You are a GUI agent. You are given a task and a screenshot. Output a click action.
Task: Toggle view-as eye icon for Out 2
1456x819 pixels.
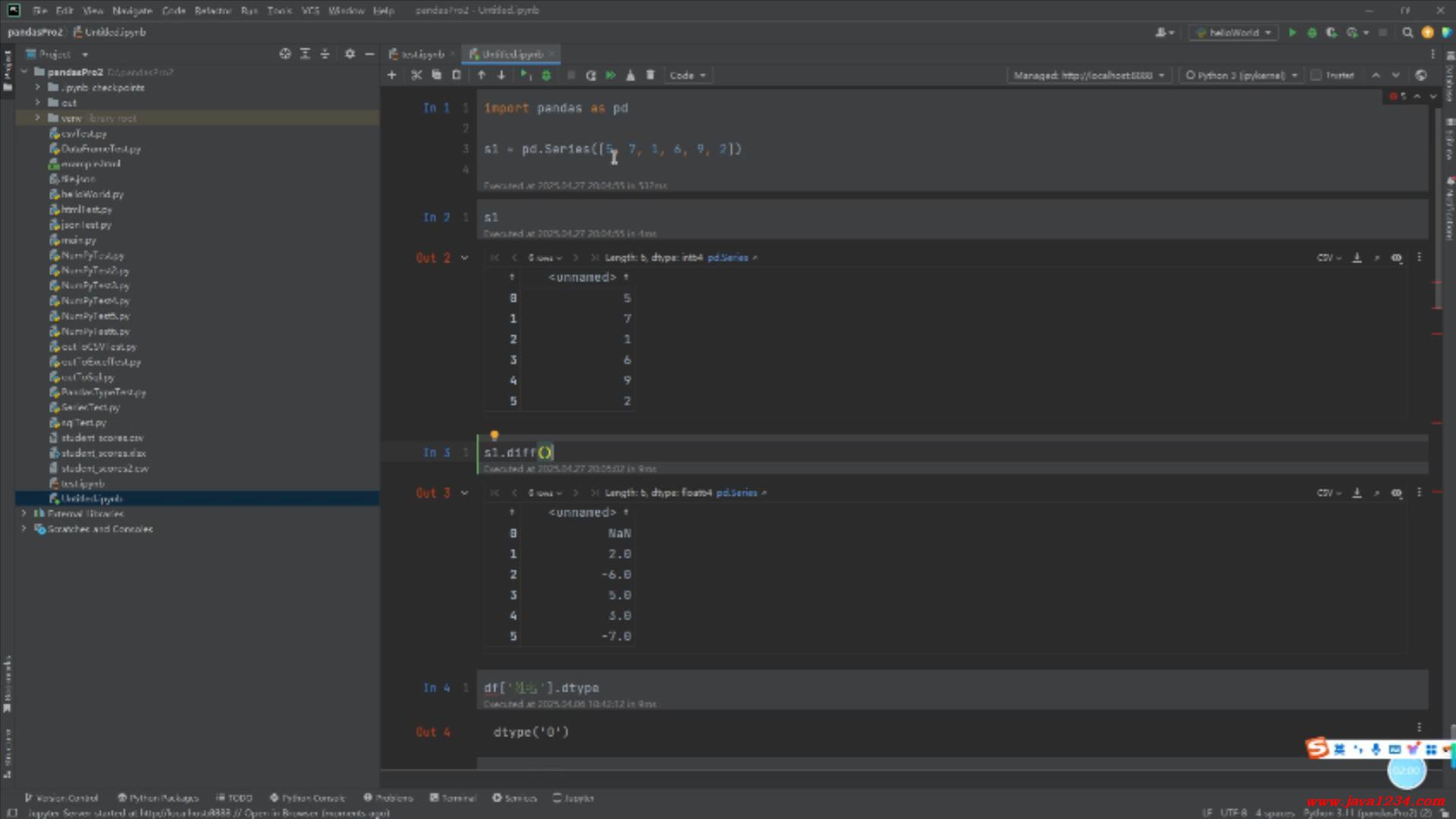pyautogui.click(x=1397, y=258)
